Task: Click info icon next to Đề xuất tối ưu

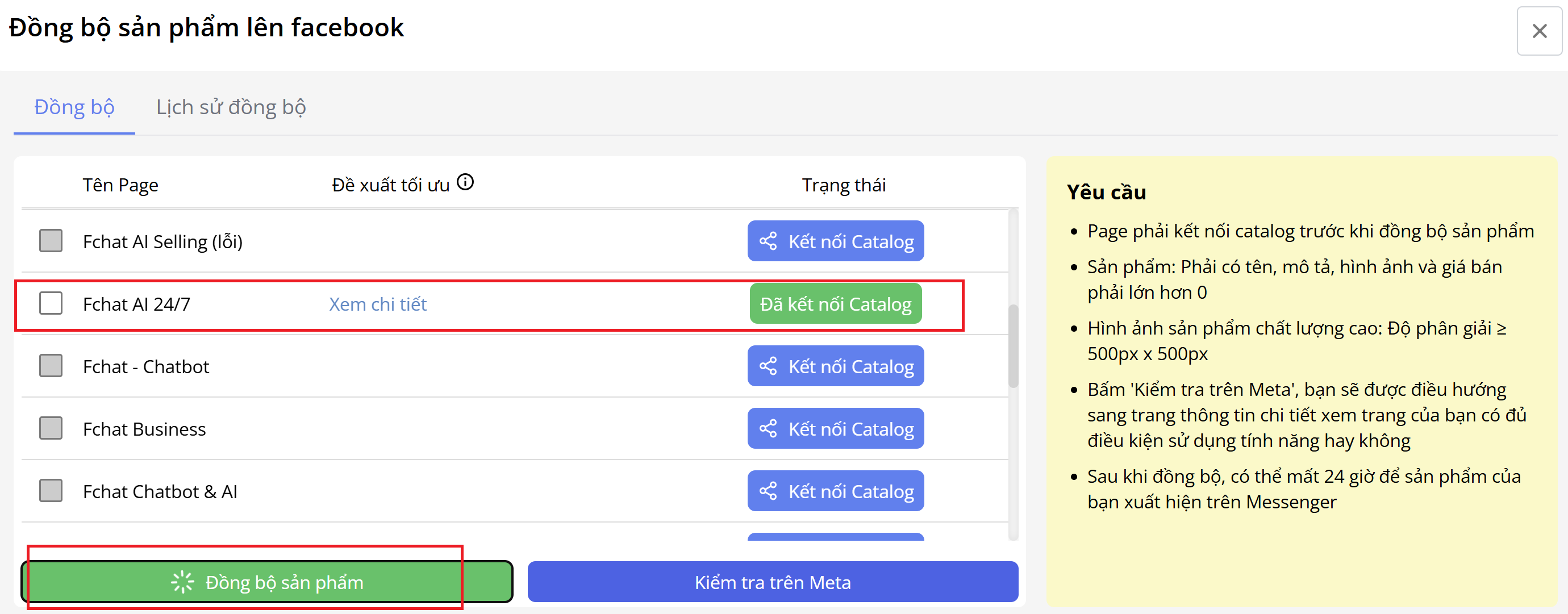Action: [x=465, y=182]
